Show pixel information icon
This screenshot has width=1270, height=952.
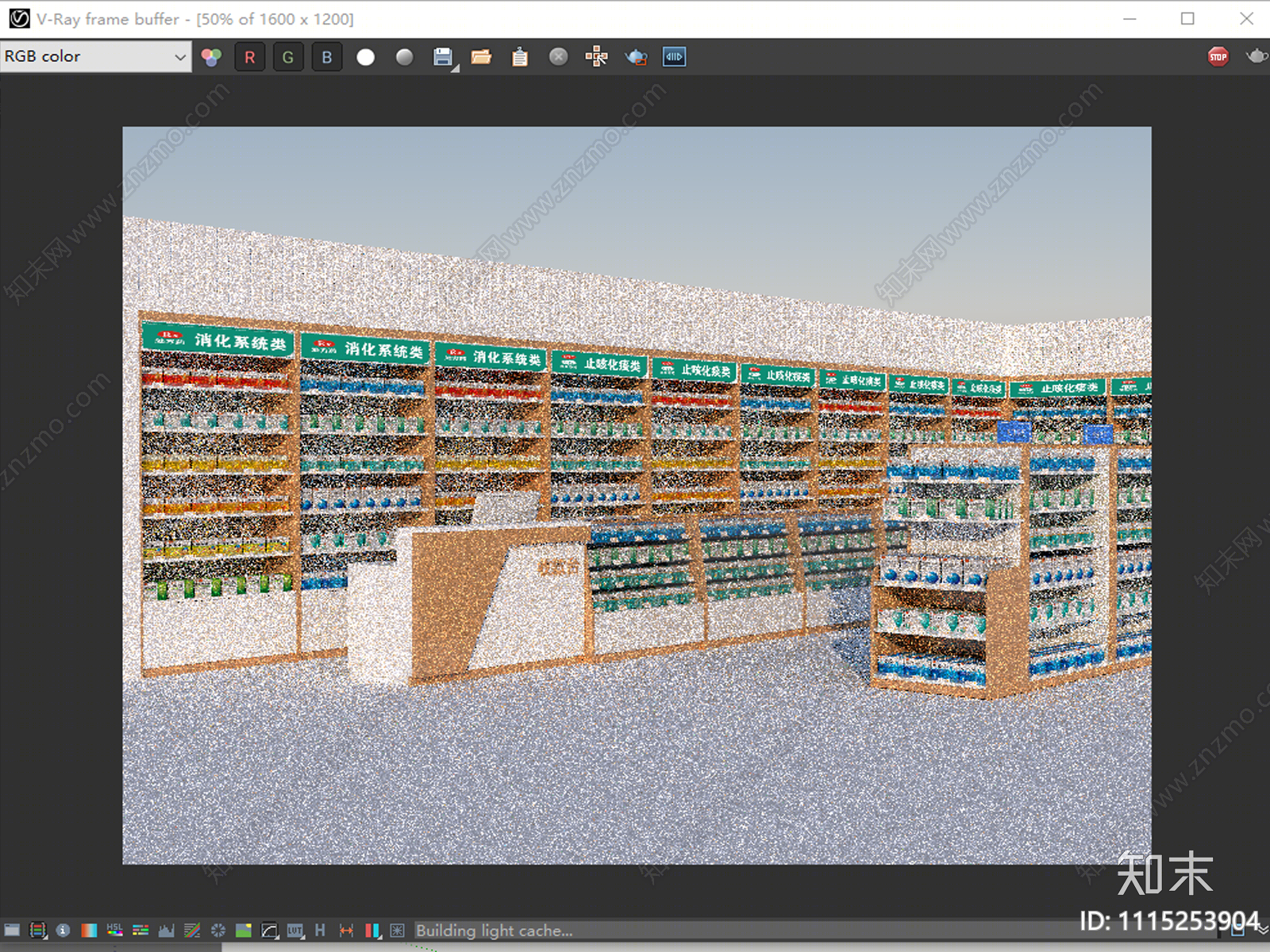63,930
